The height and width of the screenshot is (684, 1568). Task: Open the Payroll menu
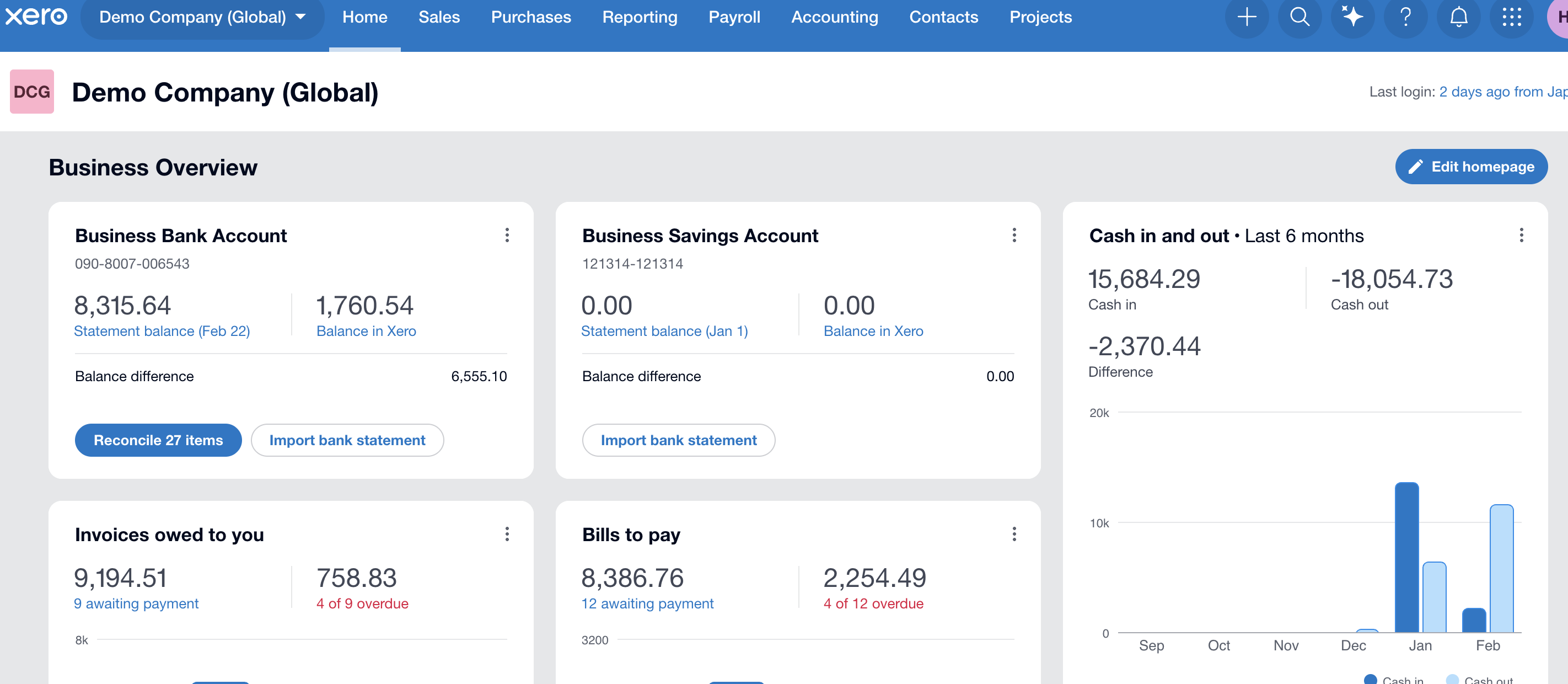[734, 17]
